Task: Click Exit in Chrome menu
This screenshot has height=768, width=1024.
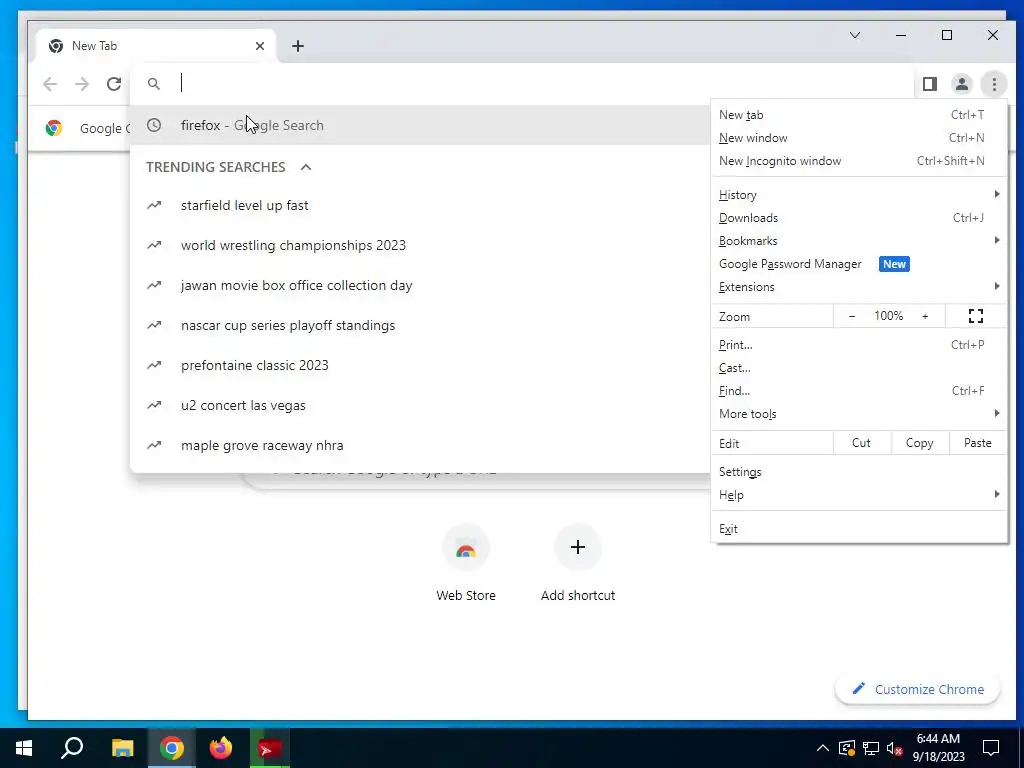Action: pos(859,529)
